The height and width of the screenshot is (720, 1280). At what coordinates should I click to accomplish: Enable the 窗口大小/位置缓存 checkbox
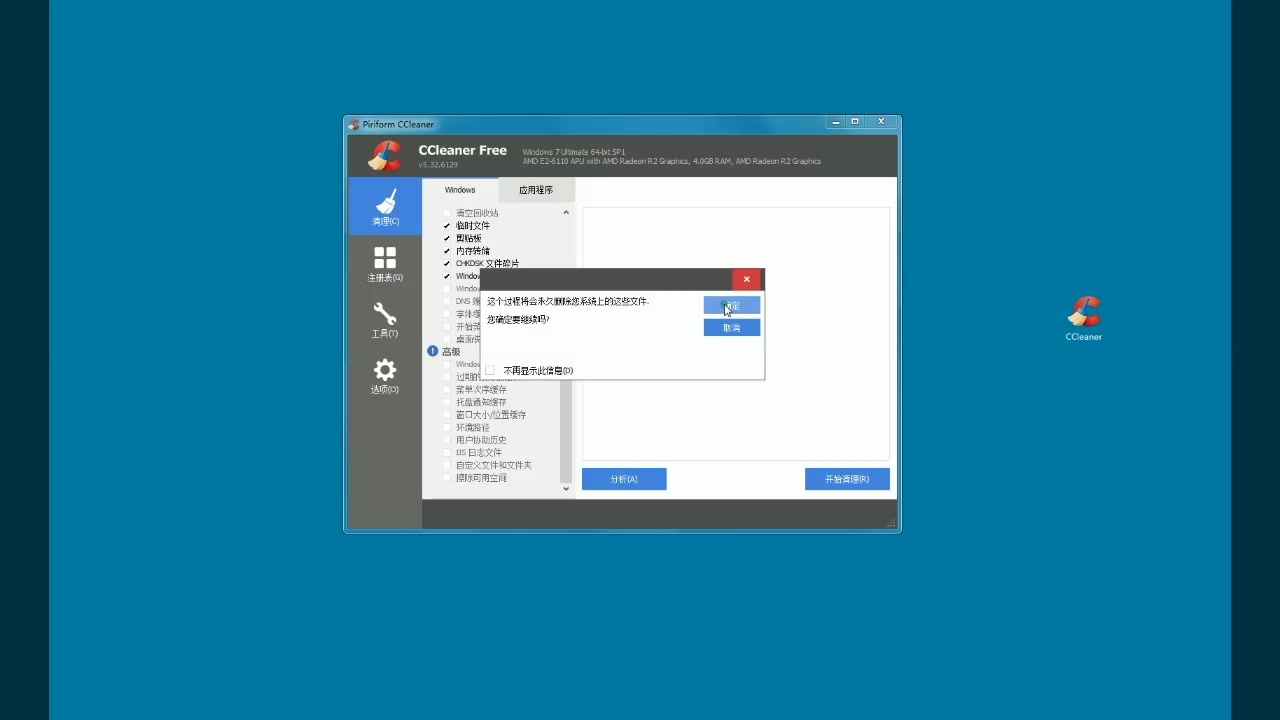click(x=447, y=414)
